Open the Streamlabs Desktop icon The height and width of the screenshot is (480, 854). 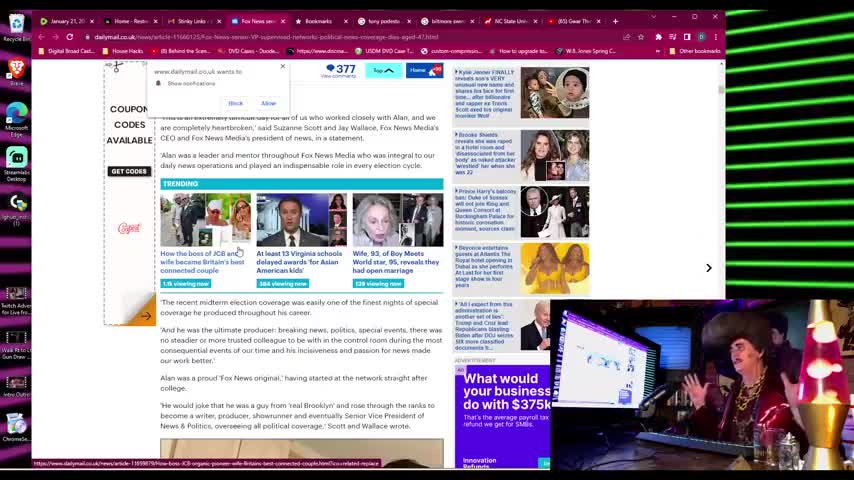16,163
